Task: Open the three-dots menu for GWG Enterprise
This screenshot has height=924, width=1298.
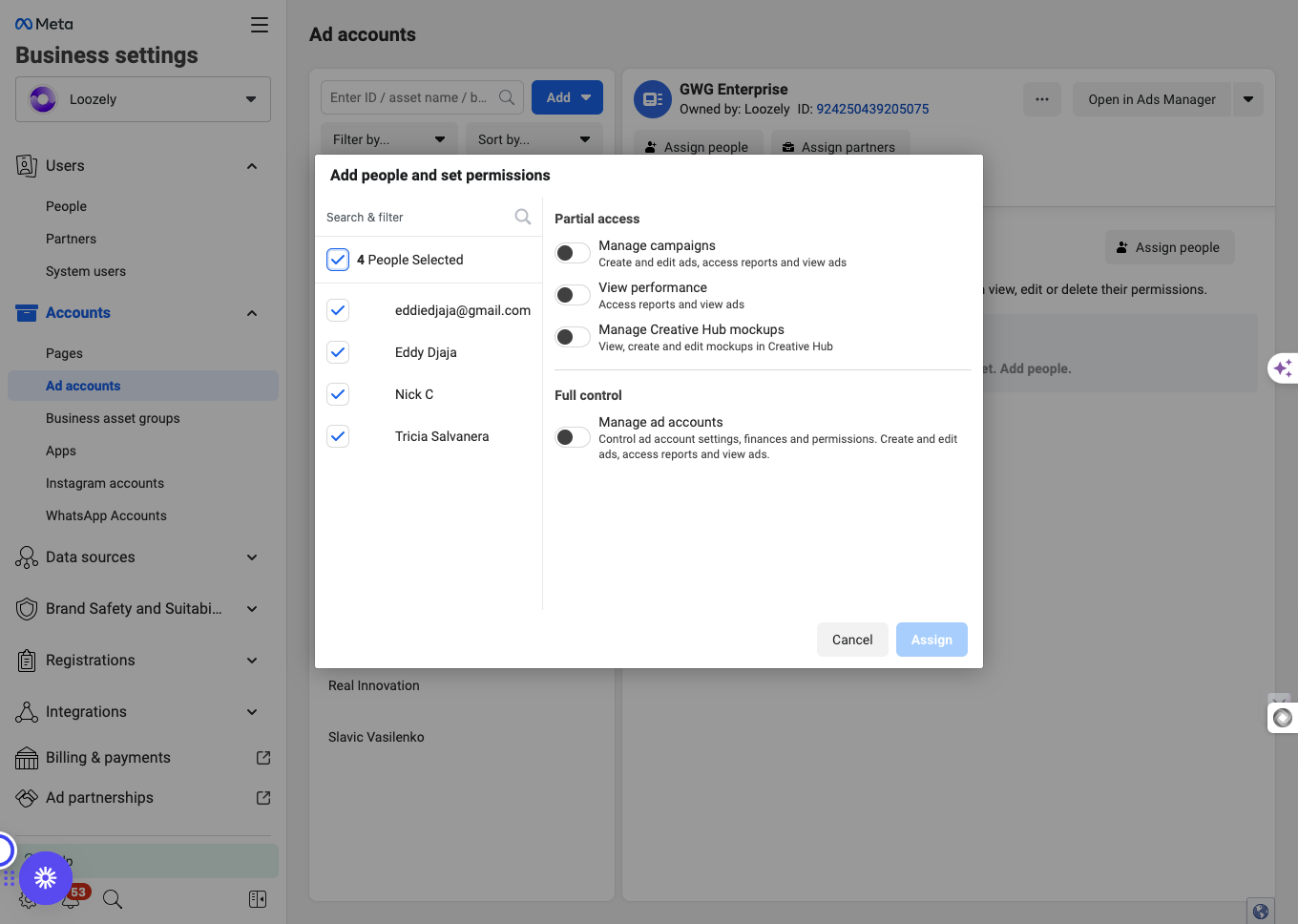Action: 1042,99
